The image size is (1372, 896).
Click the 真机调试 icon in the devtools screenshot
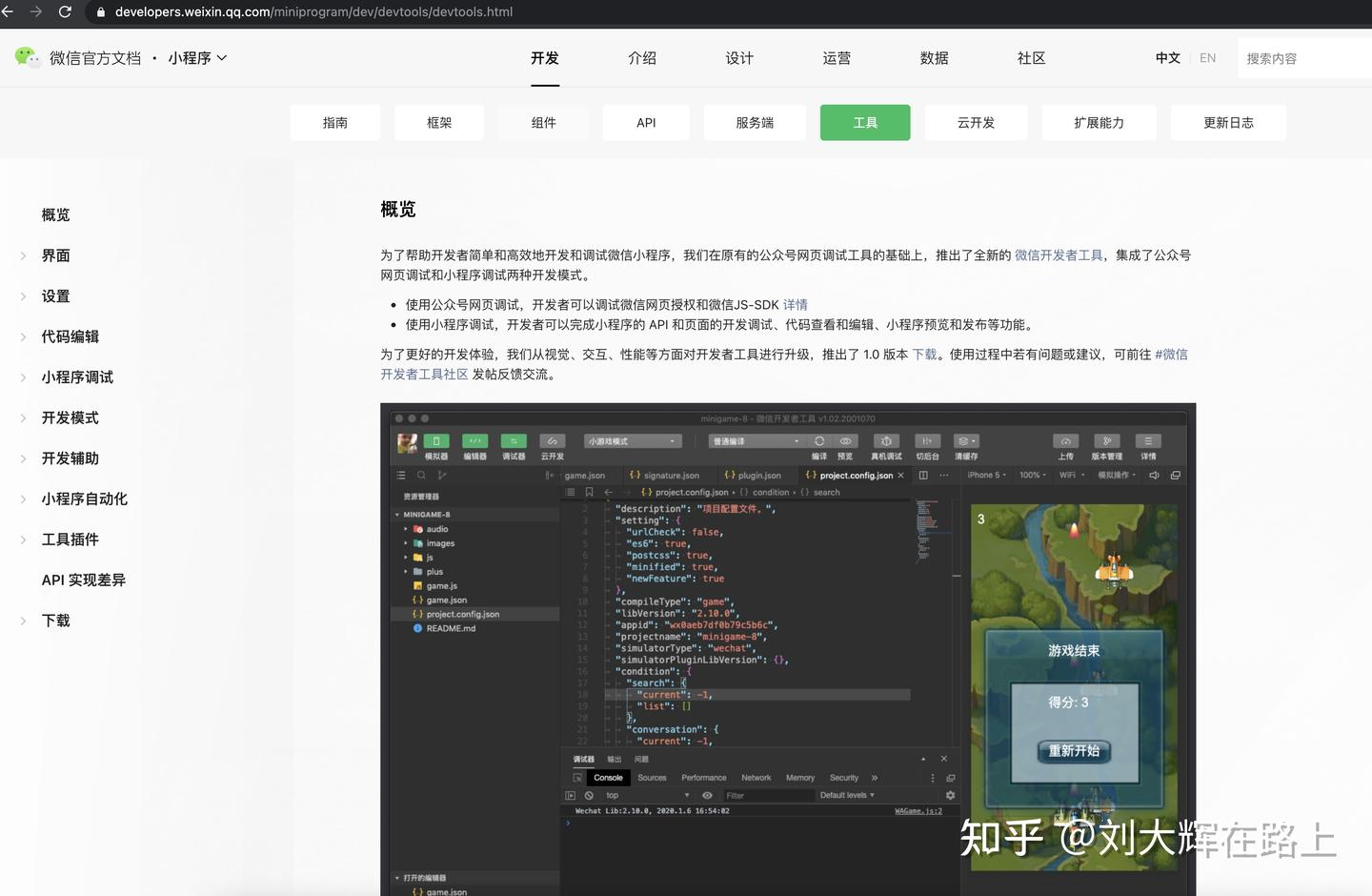point(886,441)
